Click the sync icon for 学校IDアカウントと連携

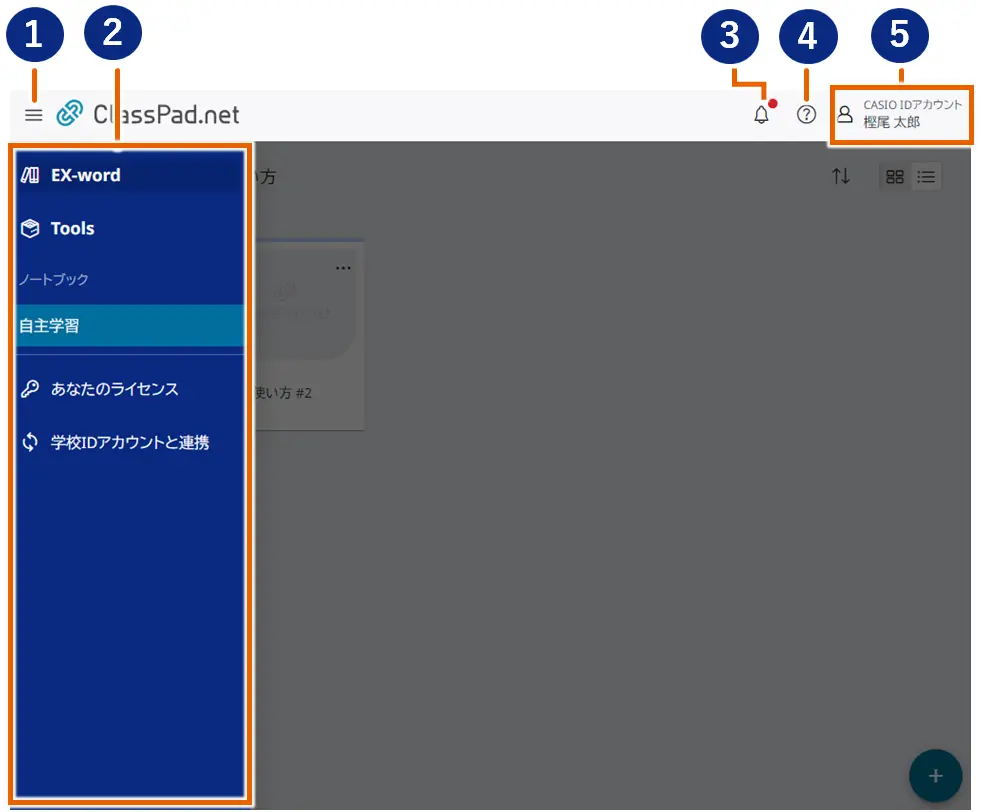point(30,442)
